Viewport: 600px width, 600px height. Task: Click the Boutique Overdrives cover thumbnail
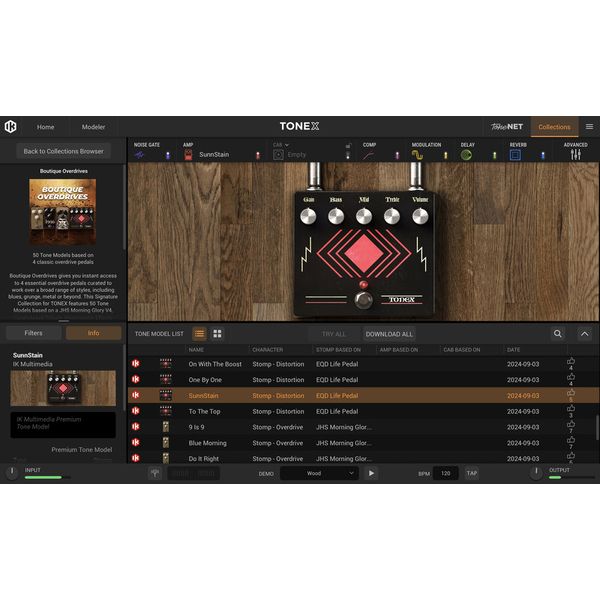63,211
